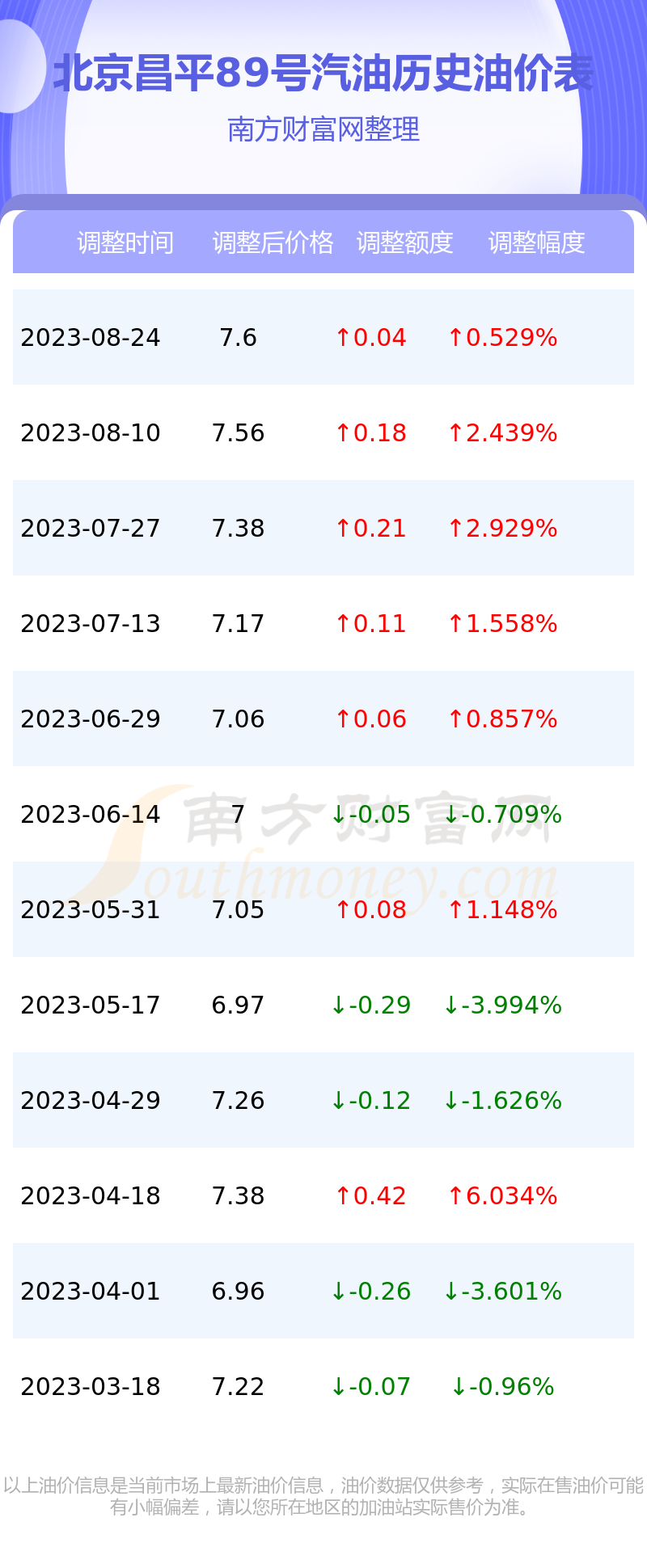Image resolution: width=647 pixels, height=1568 pixels.
Task: Click the green down arrow beside -0.05
Action: pyautogui.click(x=339, y=815)
